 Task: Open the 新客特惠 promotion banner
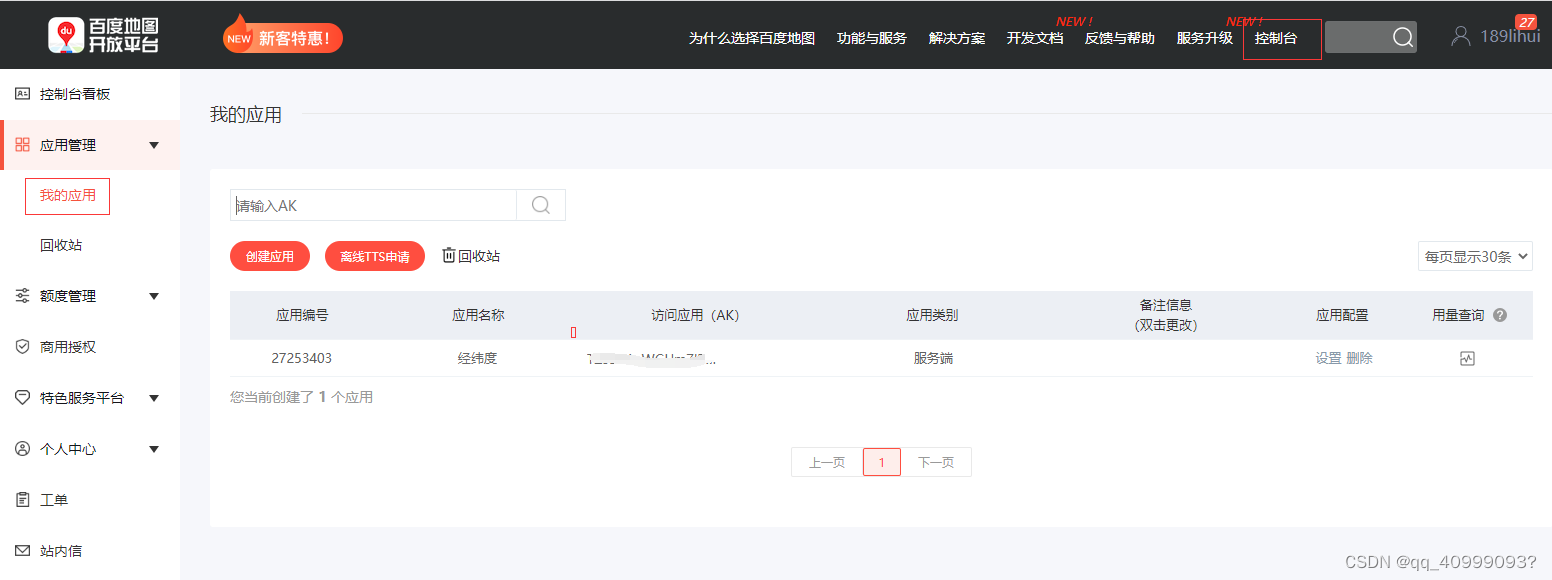click(x=283, y=36)
